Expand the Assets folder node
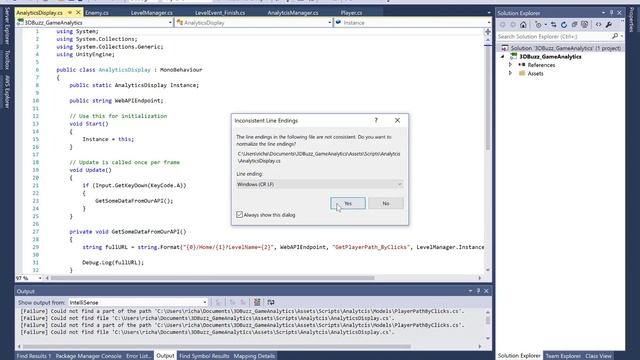 pyautogui.click(x=510, y=73)
